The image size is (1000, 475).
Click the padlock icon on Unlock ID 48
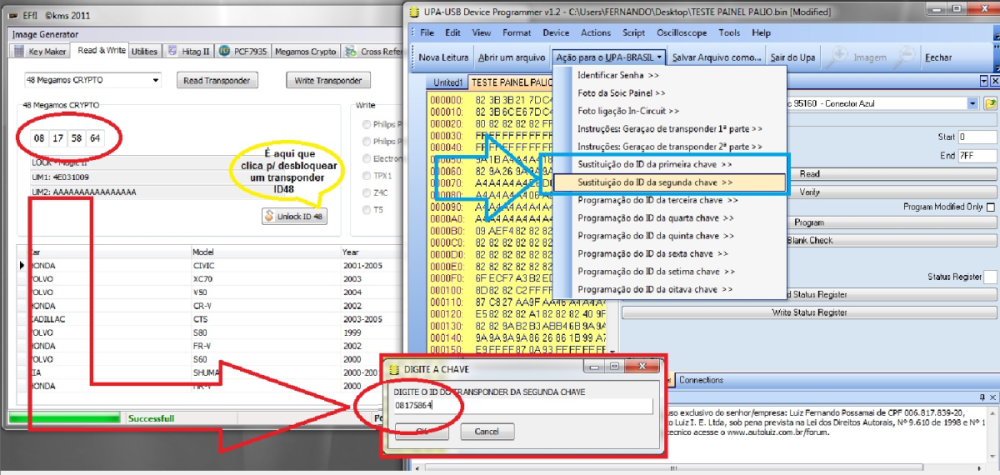click(x=269, y=217)
